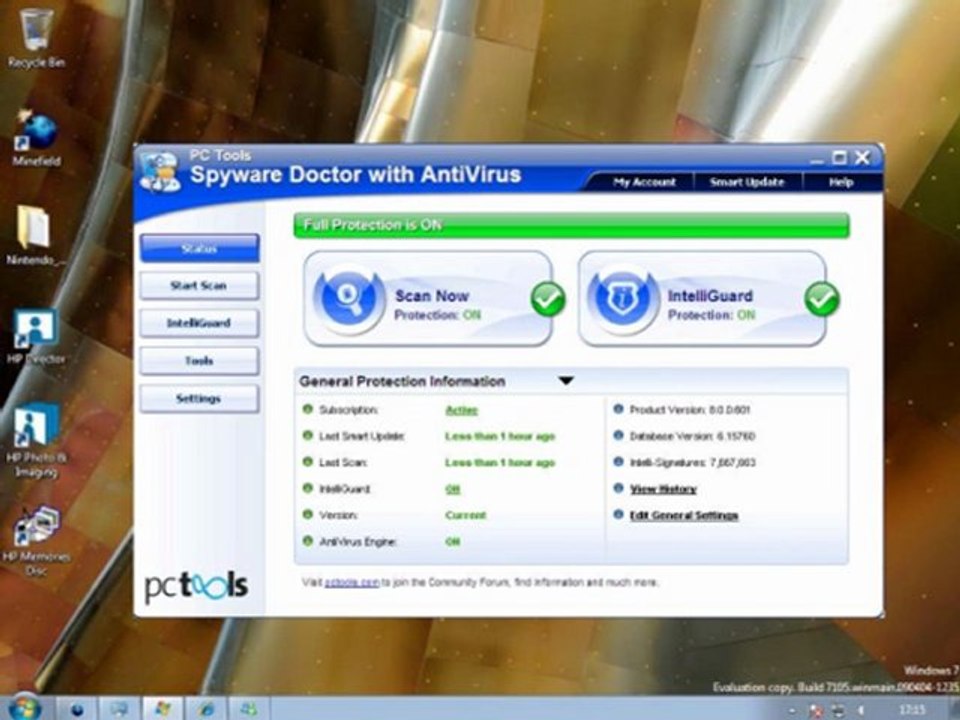
Task: Follow the pctools.com link
Action: [352, 582]
